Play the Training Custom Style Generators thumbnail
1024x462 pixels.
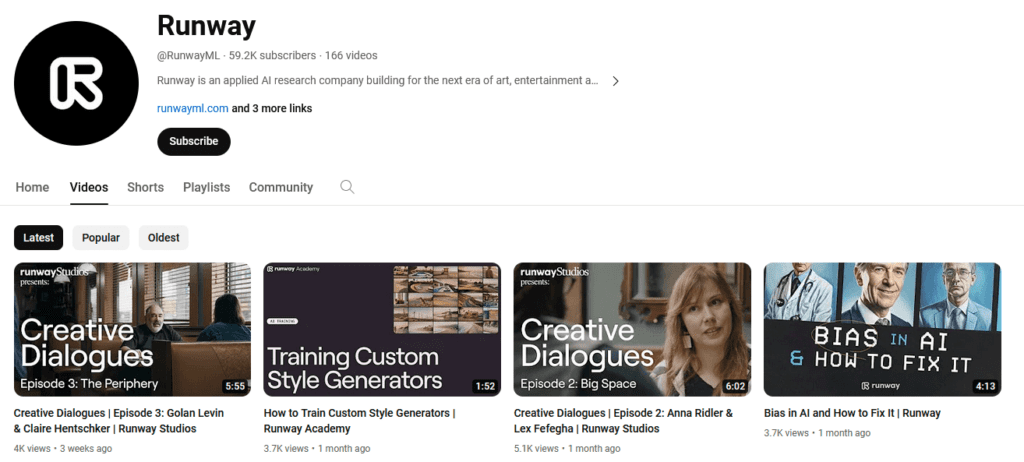pyautogui.click(x=382, y=329)
